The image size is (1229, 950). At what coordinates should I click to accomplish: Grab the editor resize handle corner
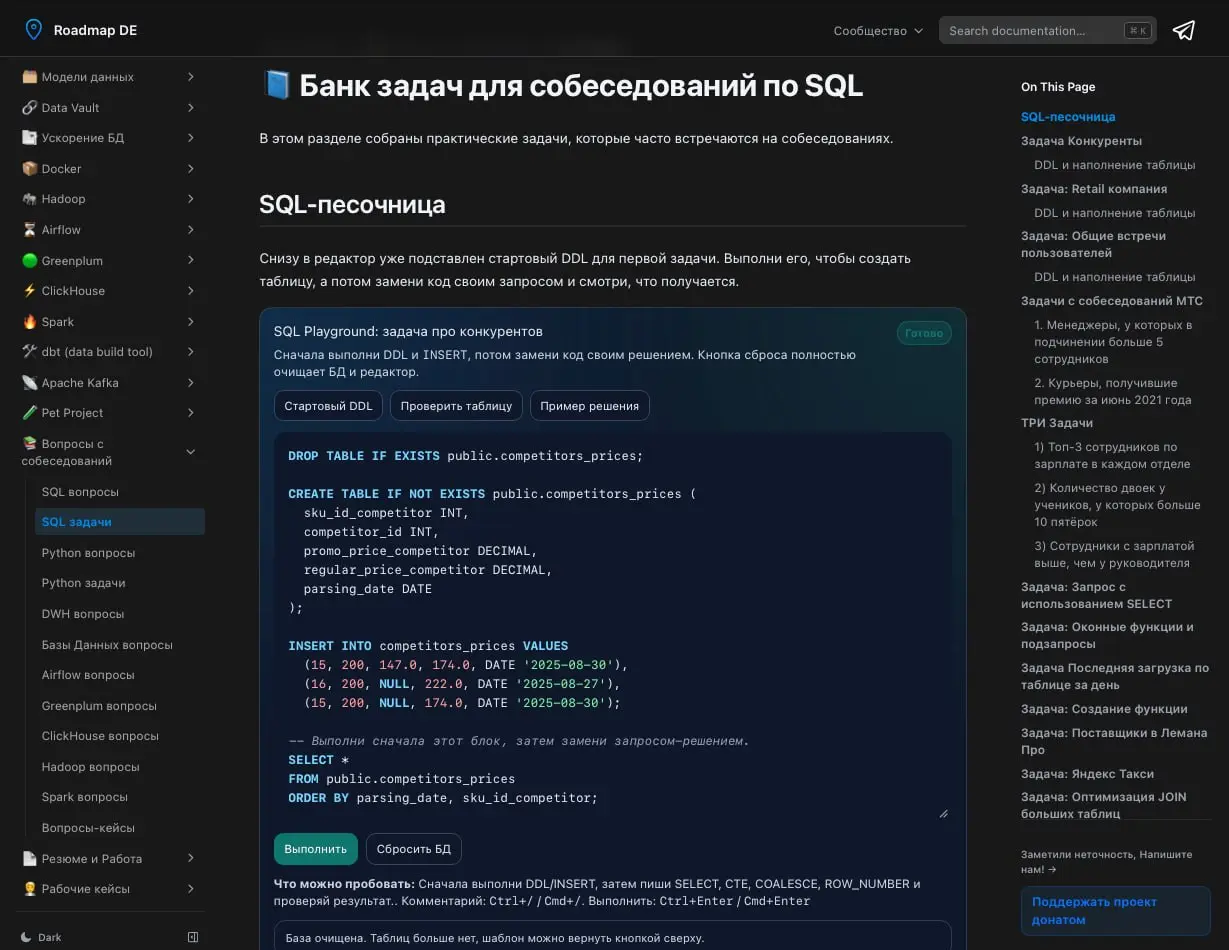point(943,814)
